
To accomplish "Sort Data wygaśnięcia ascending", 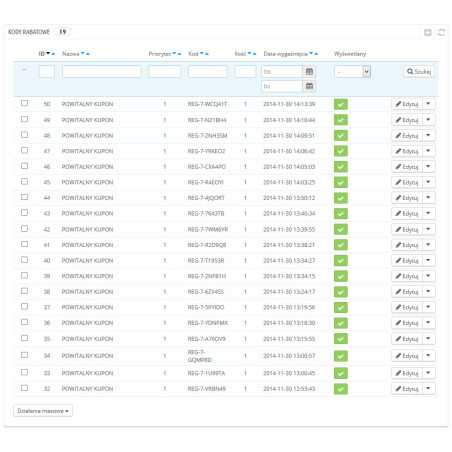I will coord(316,54).
